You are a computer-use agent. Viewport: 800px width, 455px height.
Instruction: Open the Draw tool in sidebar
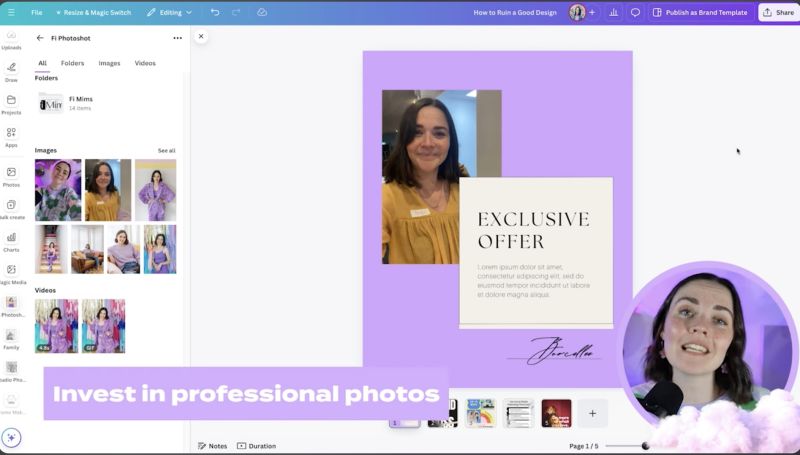tap(11, 72)
